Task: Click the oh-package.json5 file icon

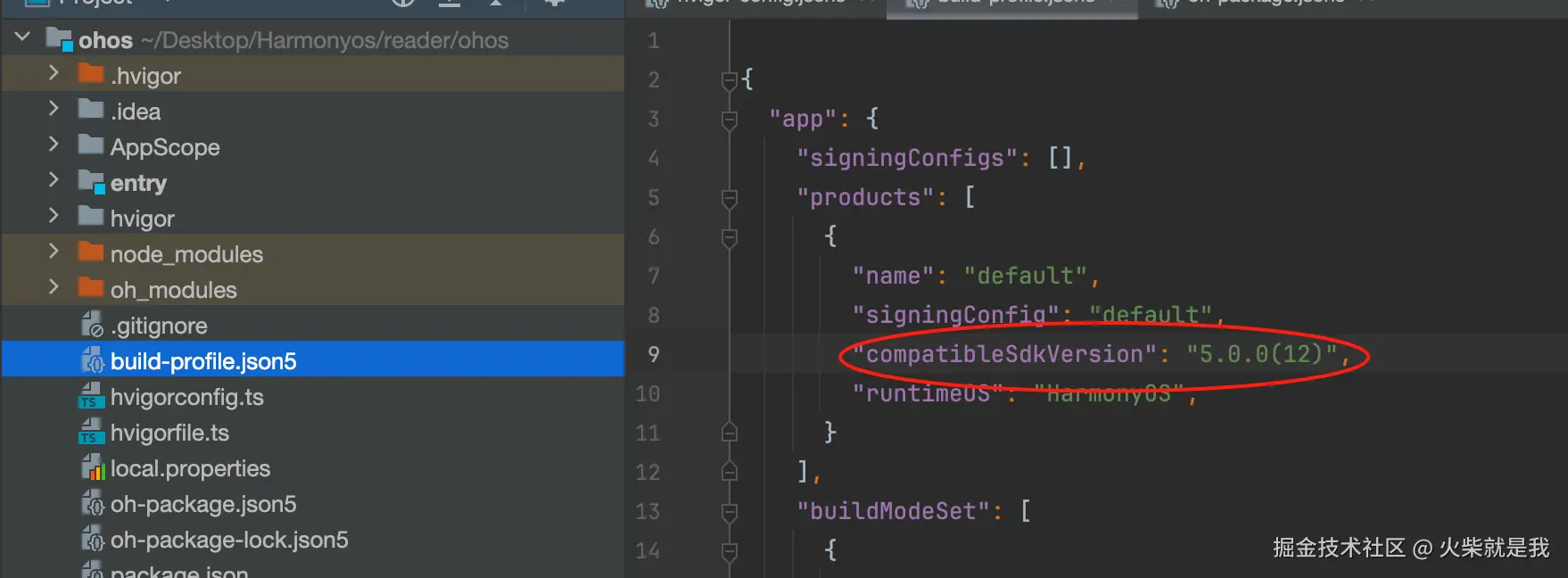Action: coord(93,503)
